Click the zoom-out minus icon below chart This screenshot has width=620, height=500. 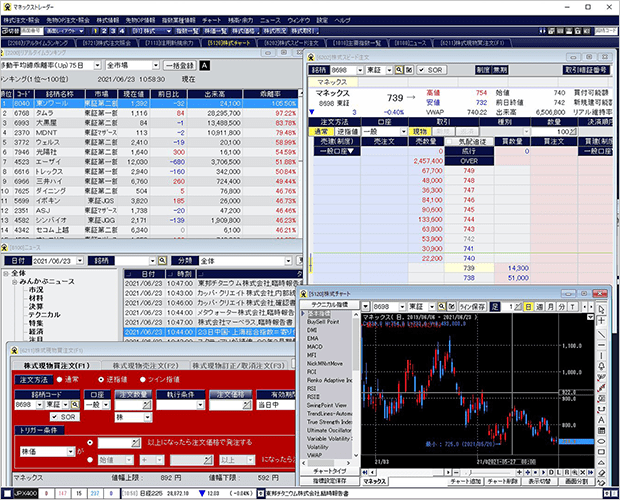(456, 472)
